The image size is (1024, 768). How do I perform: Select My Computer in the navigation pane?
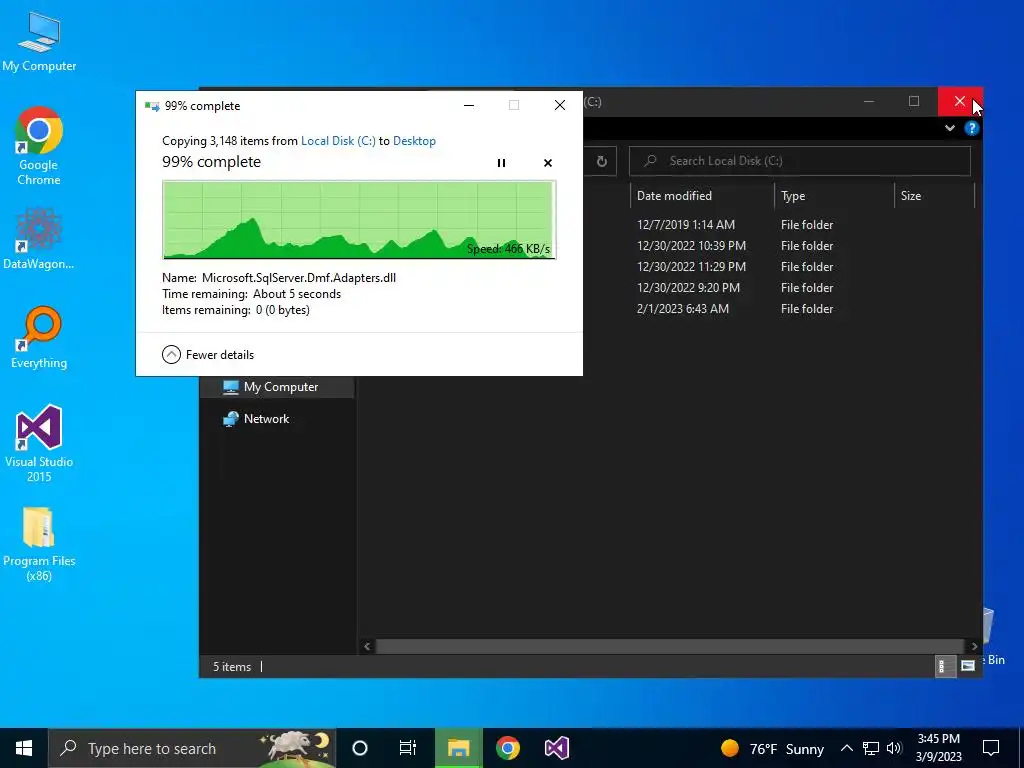[x=278, y=387]
